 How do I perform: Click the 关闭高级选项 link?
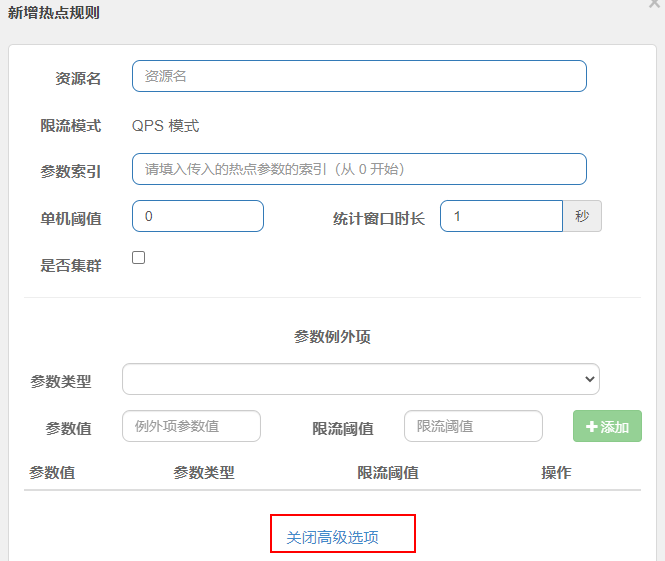[332, 537]
